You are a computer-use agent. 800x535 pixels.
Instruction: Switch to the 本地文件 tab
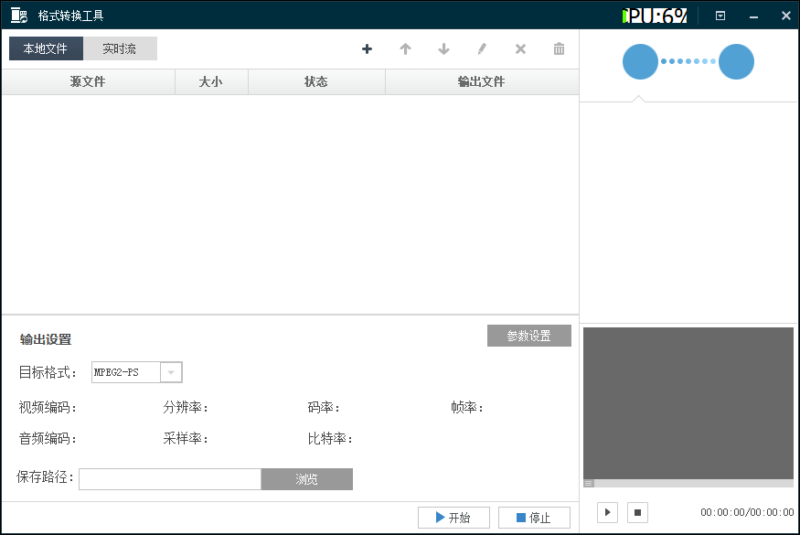[x=46, y=49]
